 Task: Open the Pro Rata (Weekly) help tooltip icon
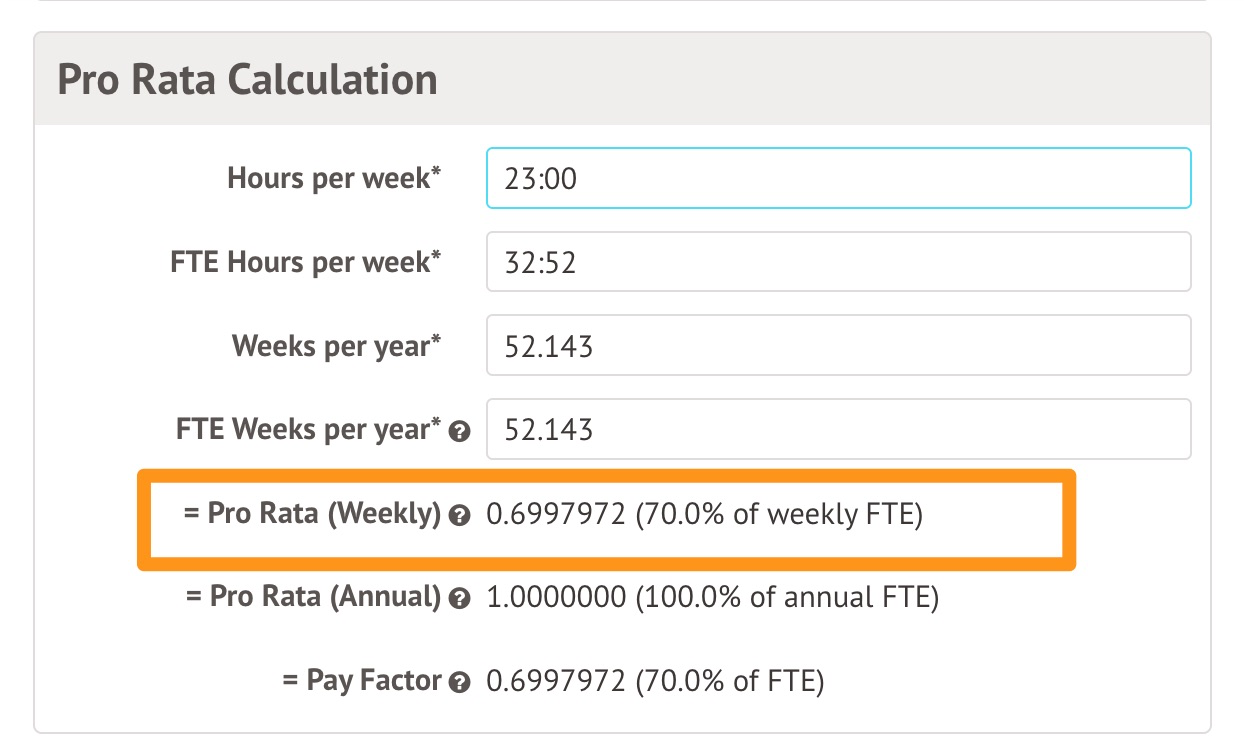point(460,516)
